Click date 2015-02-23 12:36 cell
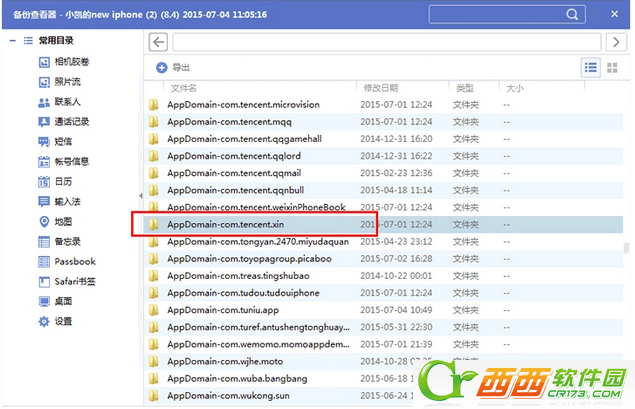 click(396, 173)
